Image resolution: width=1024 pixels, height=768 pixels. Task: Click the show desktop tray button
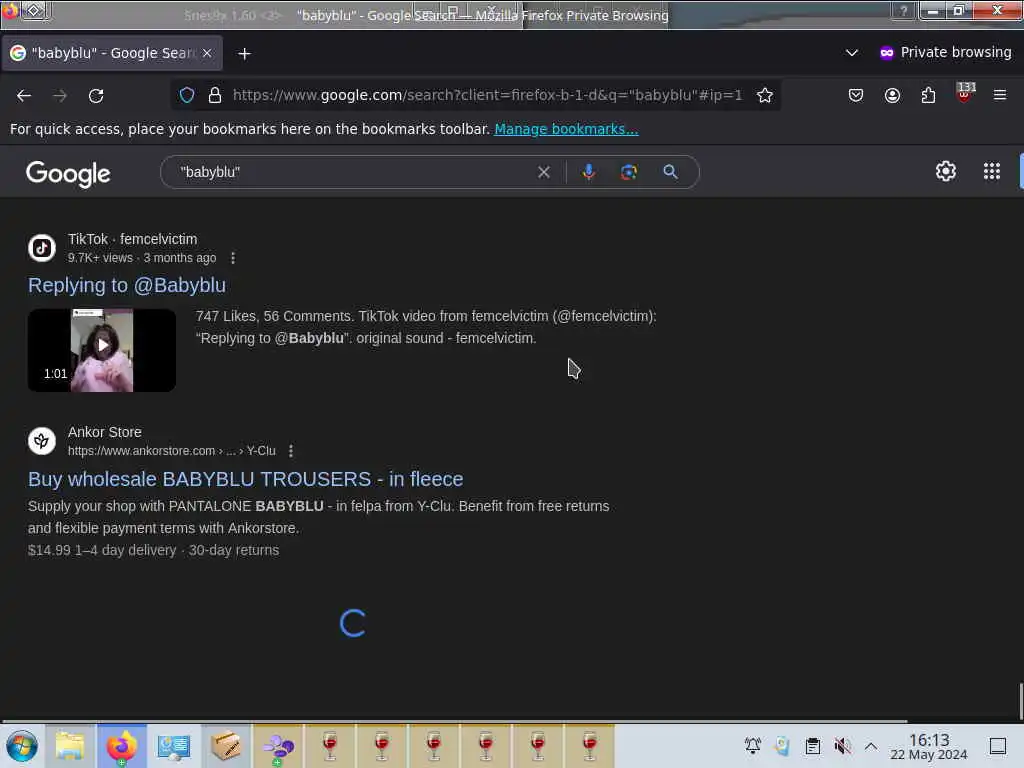[998, 745]
